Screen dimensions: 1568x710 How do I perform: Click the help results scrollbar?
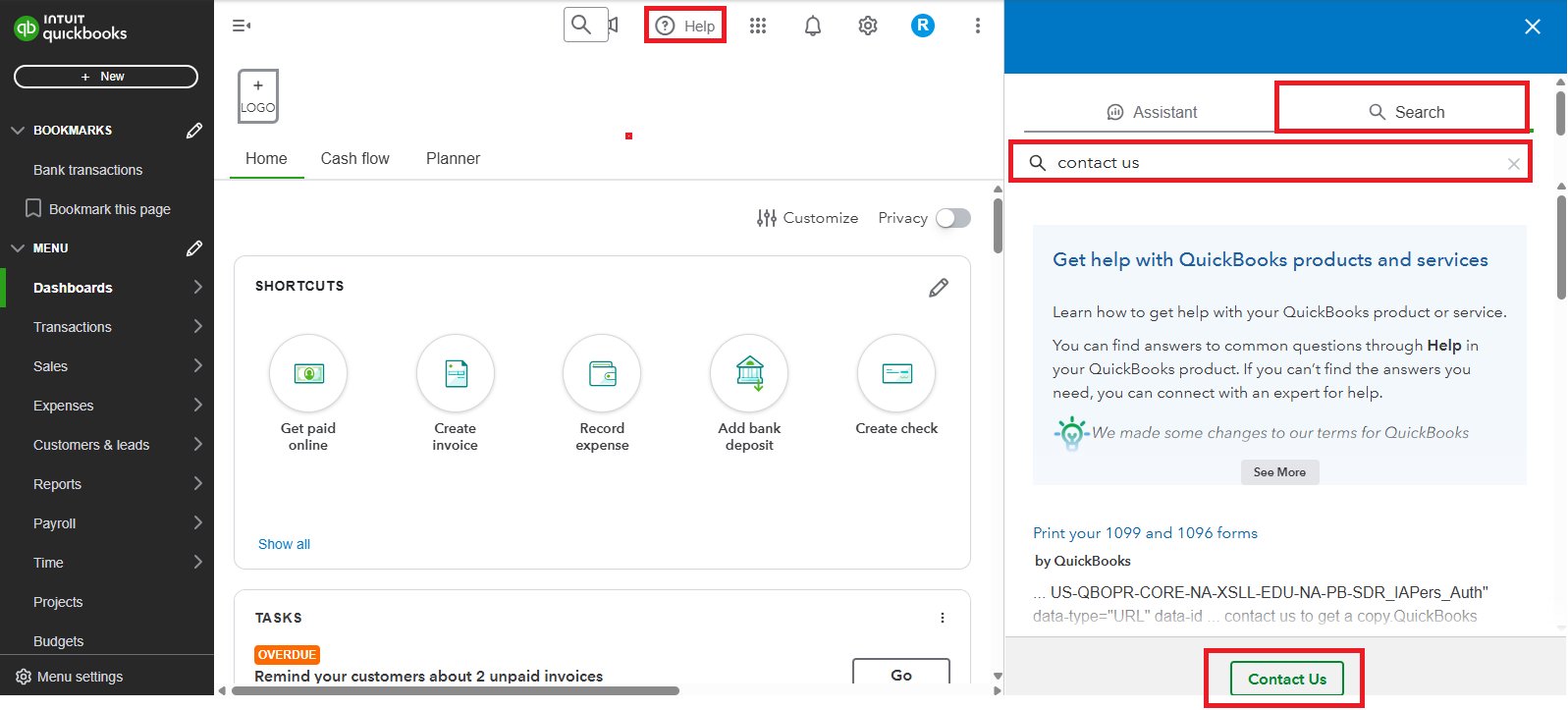pyautogui.click(x=1561, y=246)
